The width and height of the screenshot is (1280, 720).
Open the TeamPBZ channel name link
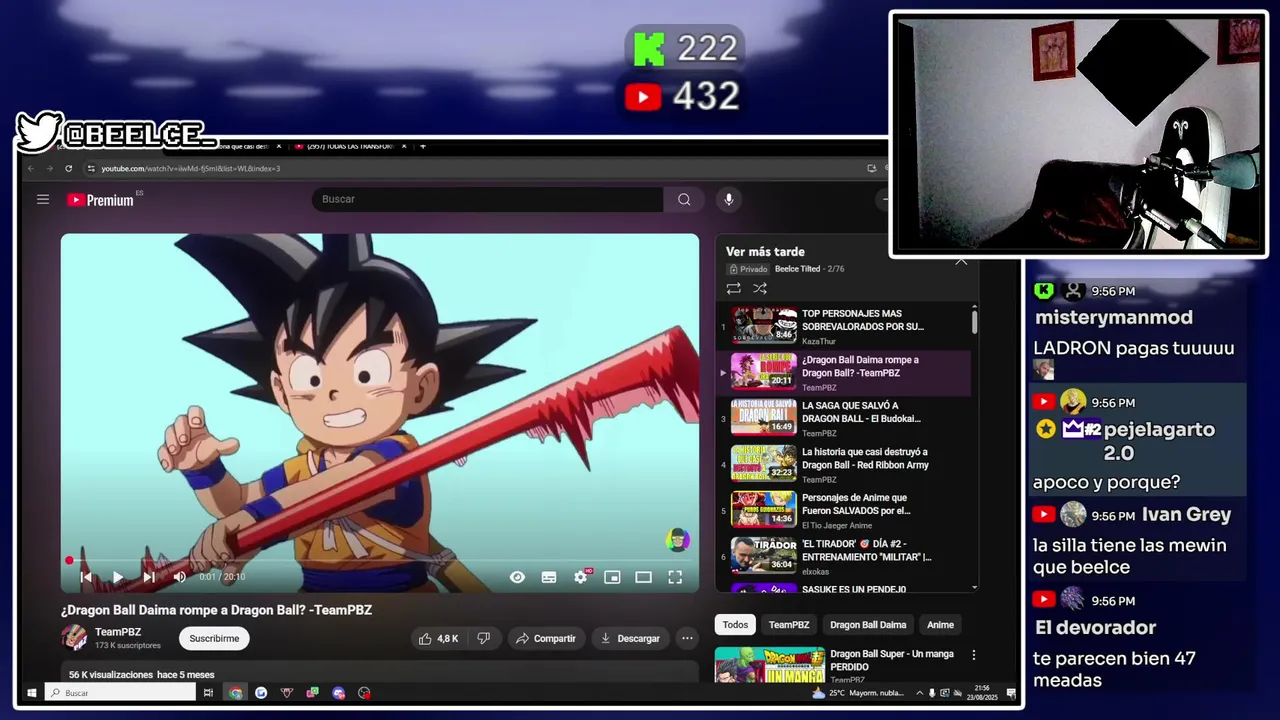click(x=118, y=632)
